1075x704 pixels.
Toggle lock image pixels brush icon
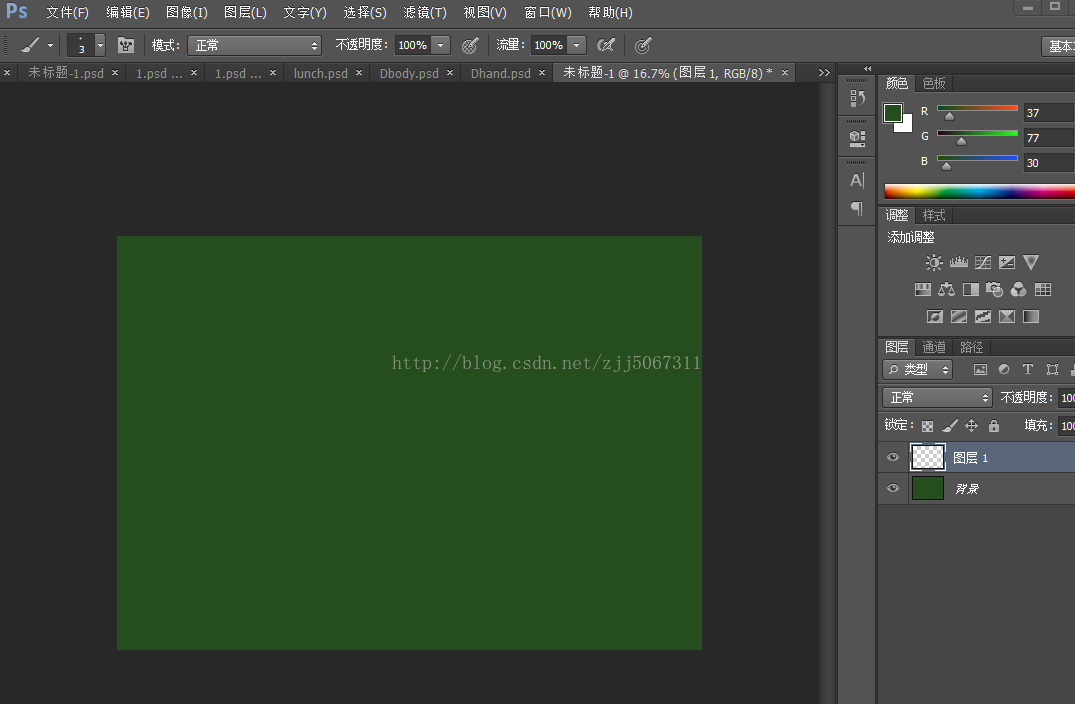[x=950, y=426]
